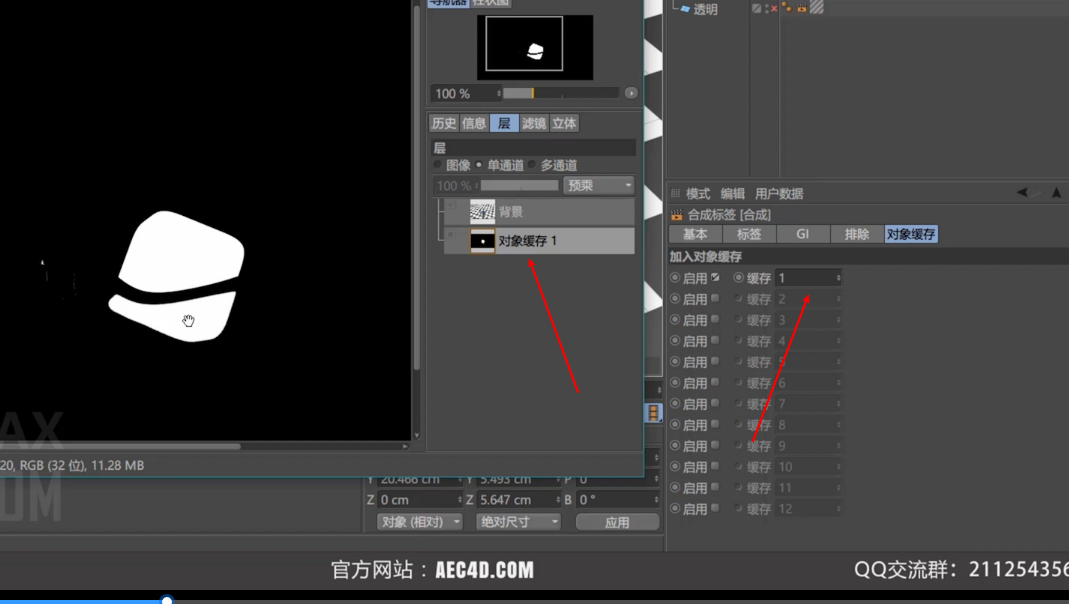Screen dimensions: 1069x604
Task: Click the layer swatch beside the 透明 object
Action: 757,8
